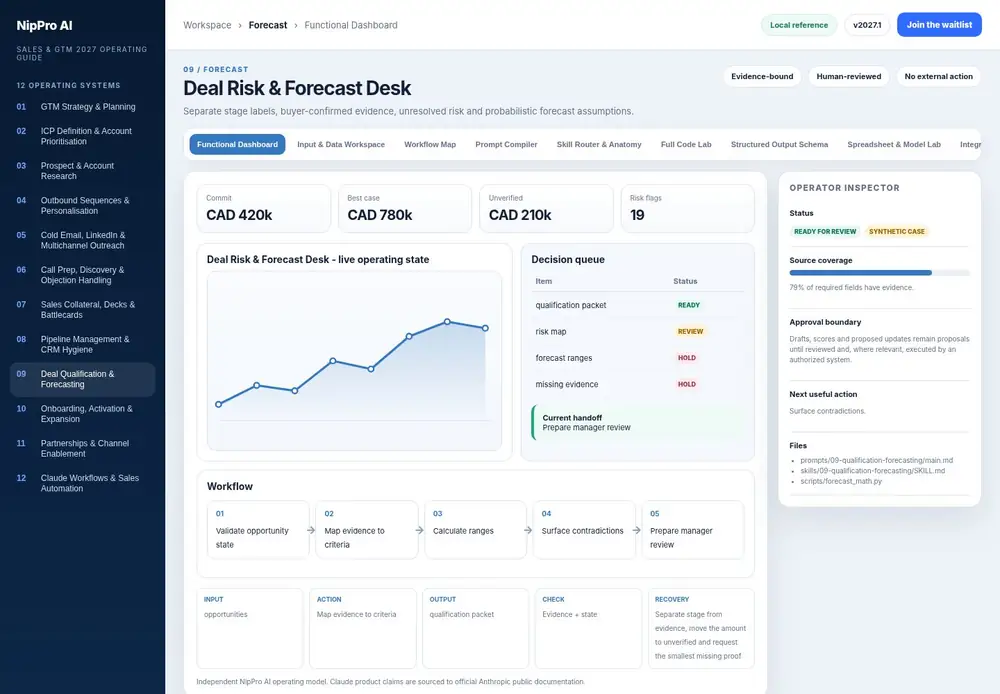
Task: Open Prospect & Account Research item
Action: coord(82,170)
